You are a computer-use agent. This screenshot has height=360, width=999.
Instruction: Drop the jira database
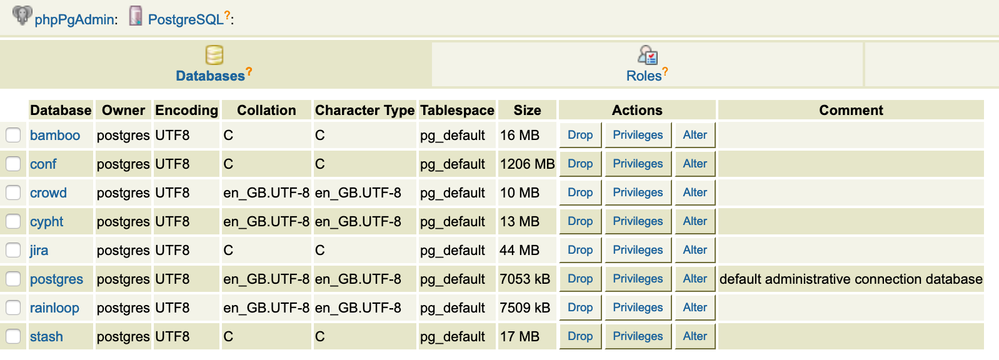(x=580, y=250)
